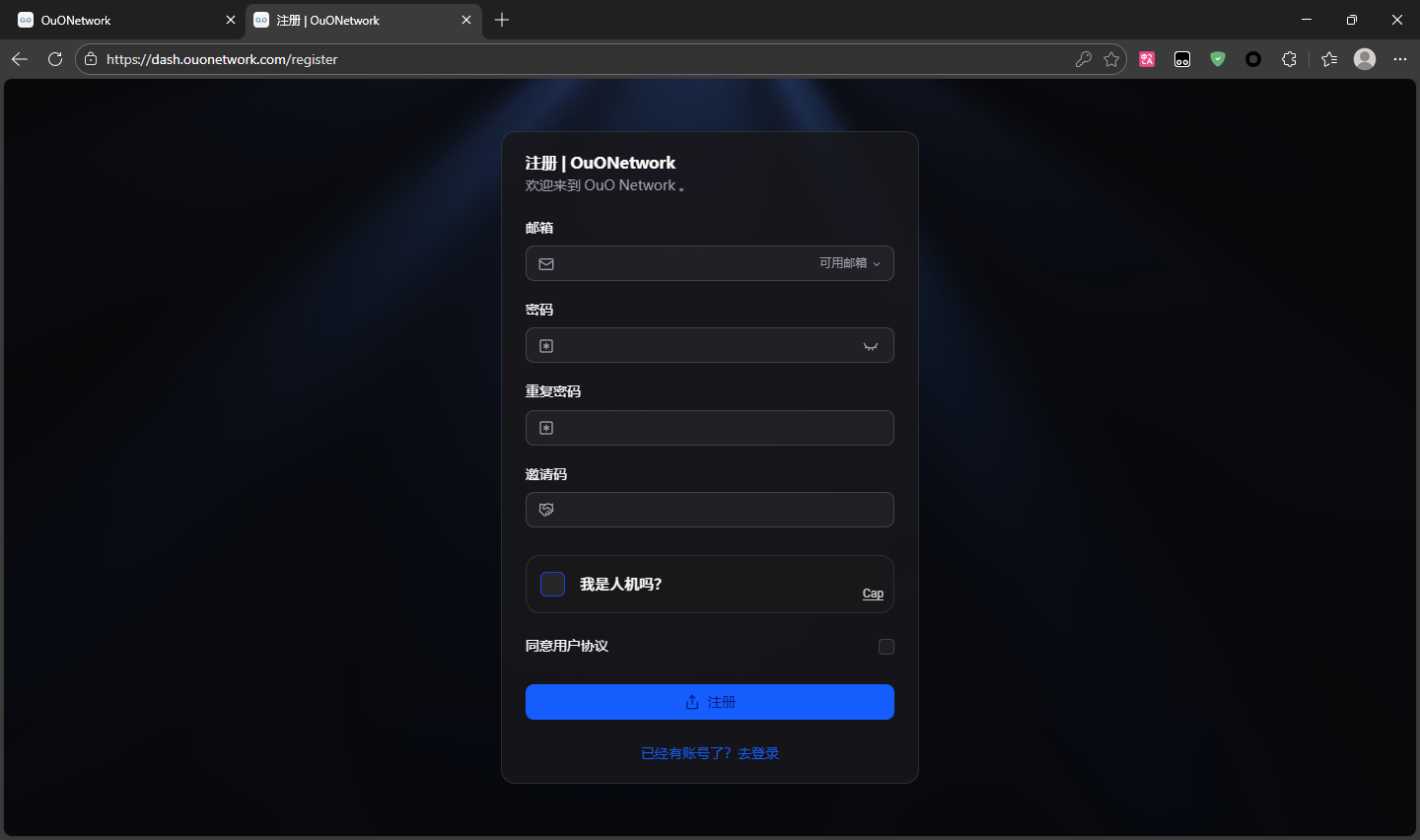Viewport: 1420px width, 840px height.
Task: Open the browser profile avatar
Action: (x=1365, y=59)
